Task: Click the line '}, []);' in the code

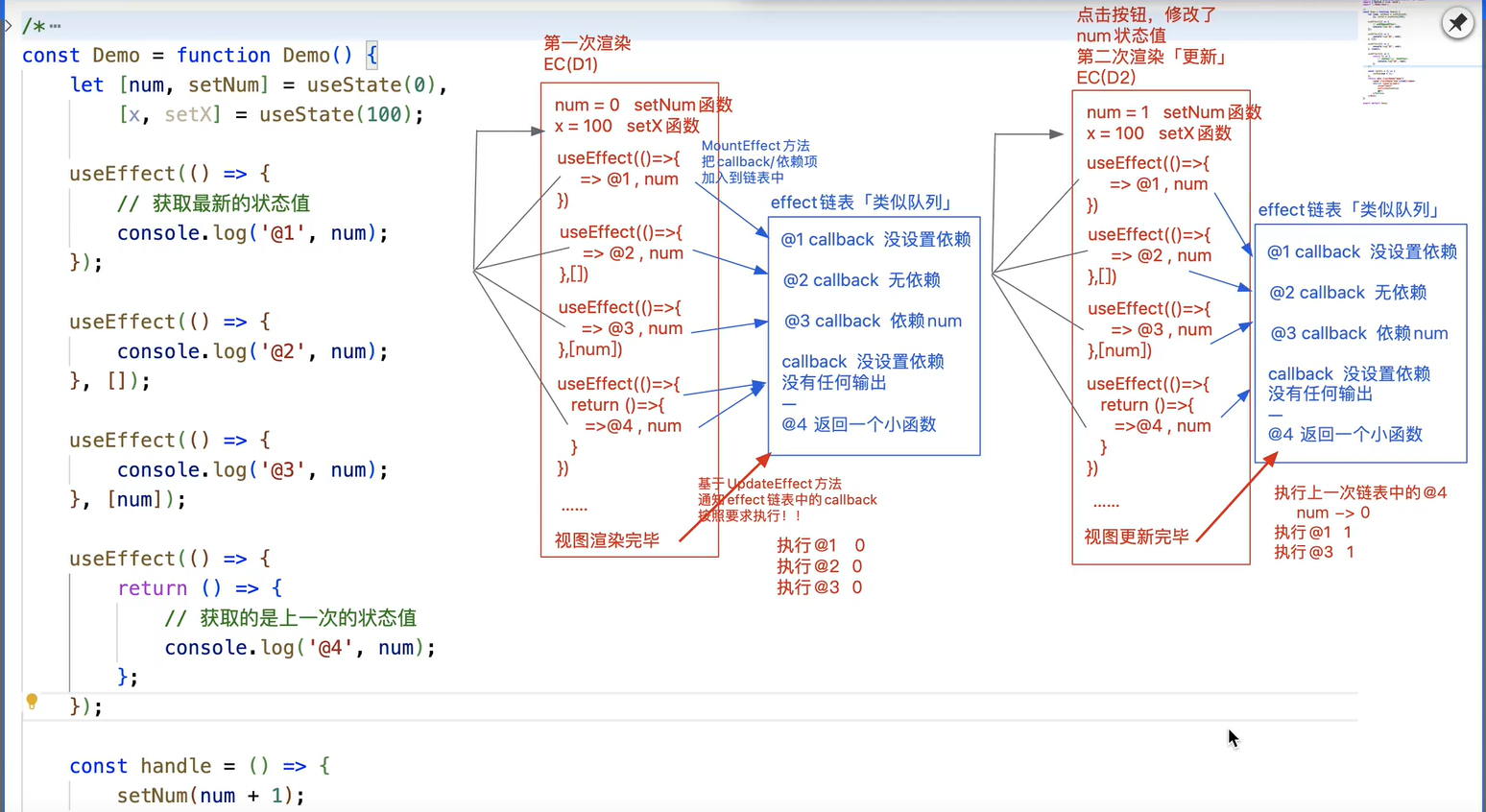Action: pyautogui.click(x=109, y=381)
